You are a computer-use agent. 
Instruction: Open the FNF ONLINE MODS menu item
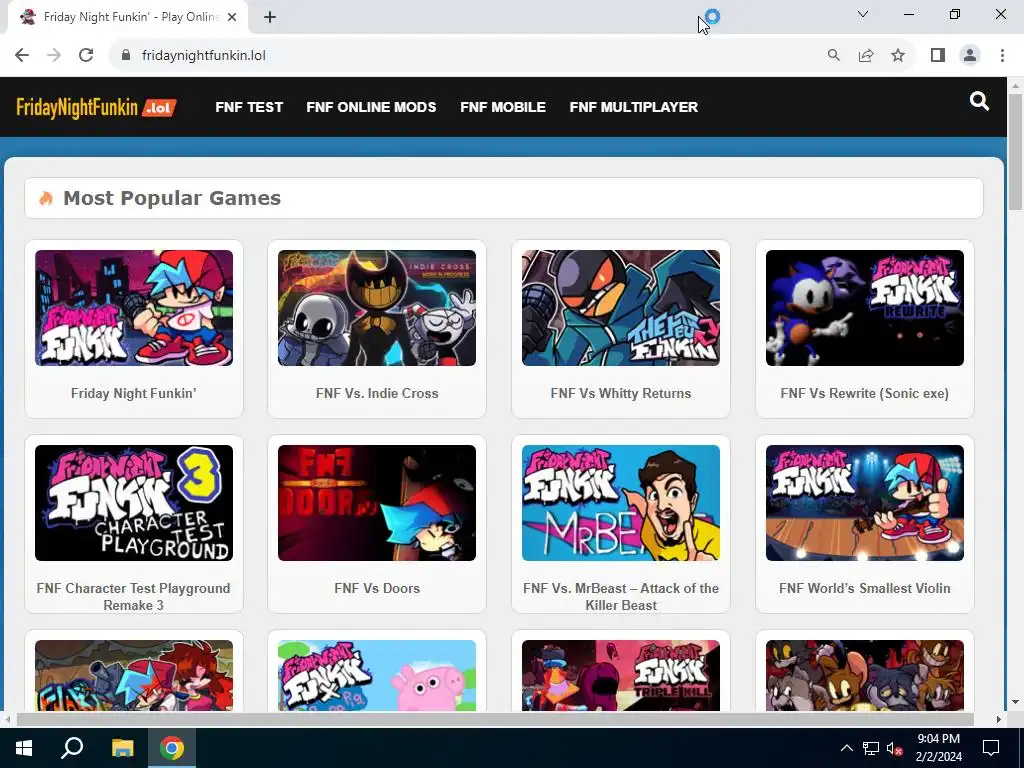(371, 107)
